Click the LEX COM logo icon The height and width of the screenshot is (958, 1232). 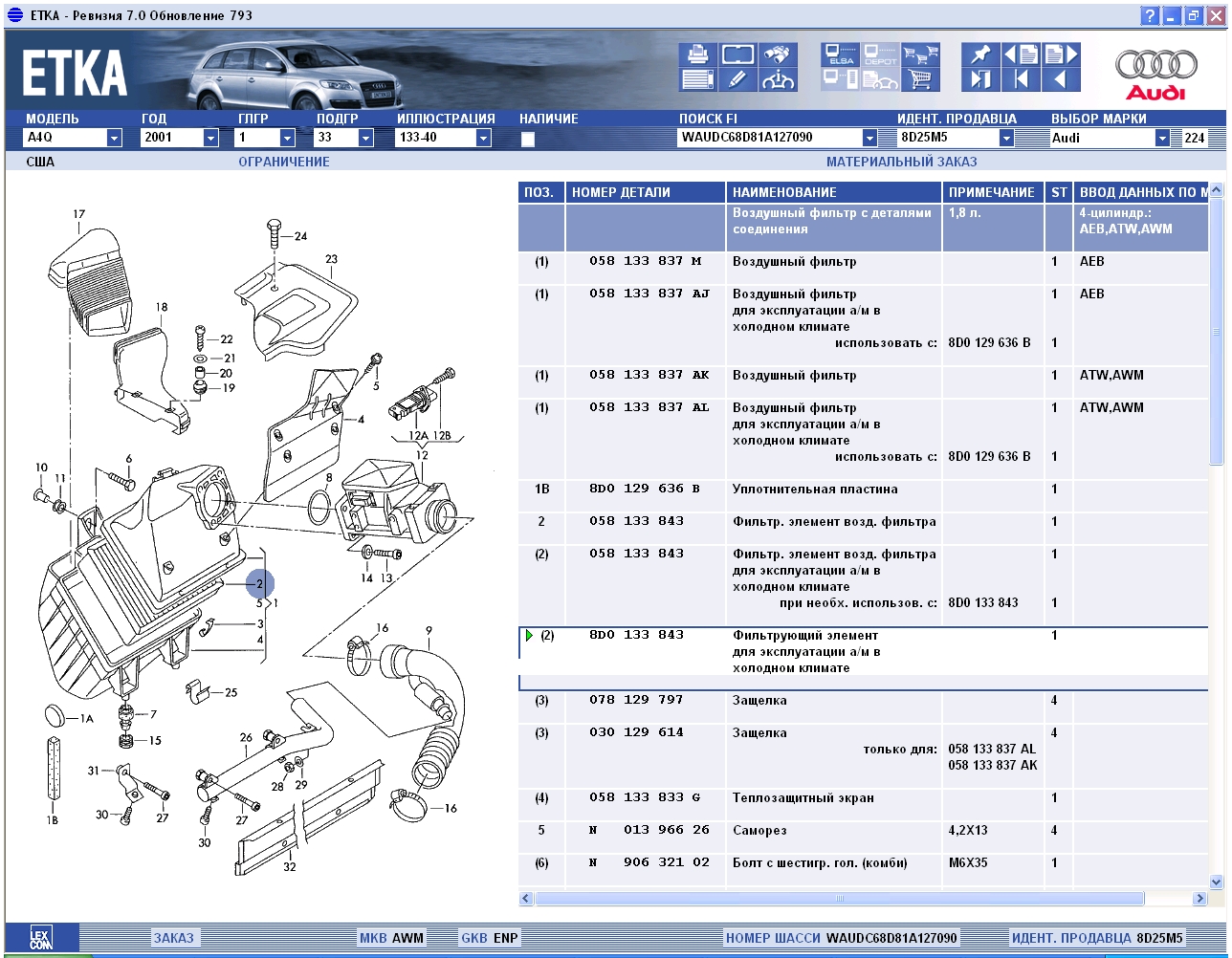(x=40, y=937)
